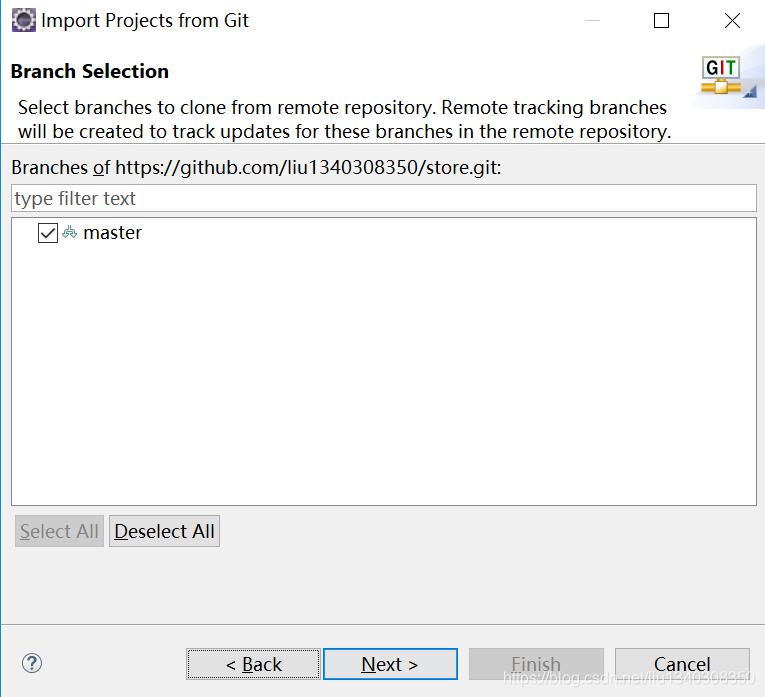Image resolution: width=765 pixels, height=697 pixels.
Task: Go back to previous wizard page
Action: (x=253, y=664)
